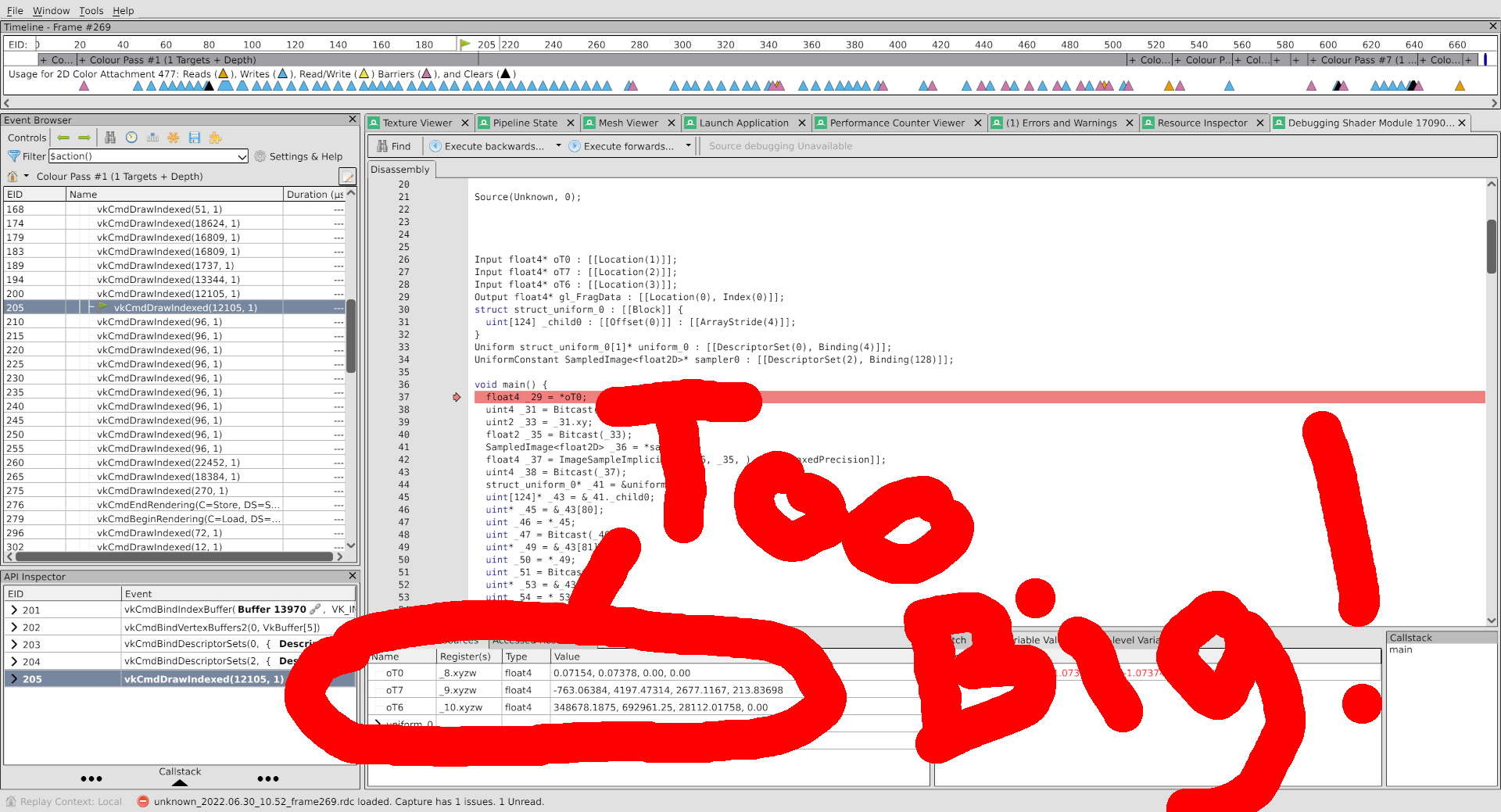
Task: Sort events by the Duration column header
Action: point(314,195)
